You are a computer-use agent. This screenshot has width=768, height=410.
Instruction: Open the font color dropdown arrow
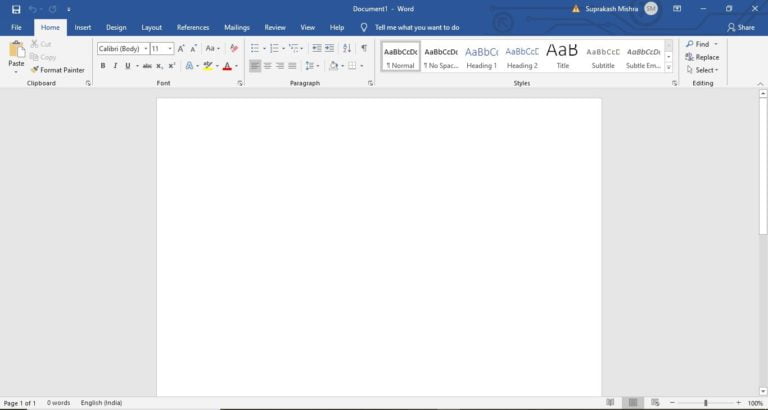pos(236,66)
